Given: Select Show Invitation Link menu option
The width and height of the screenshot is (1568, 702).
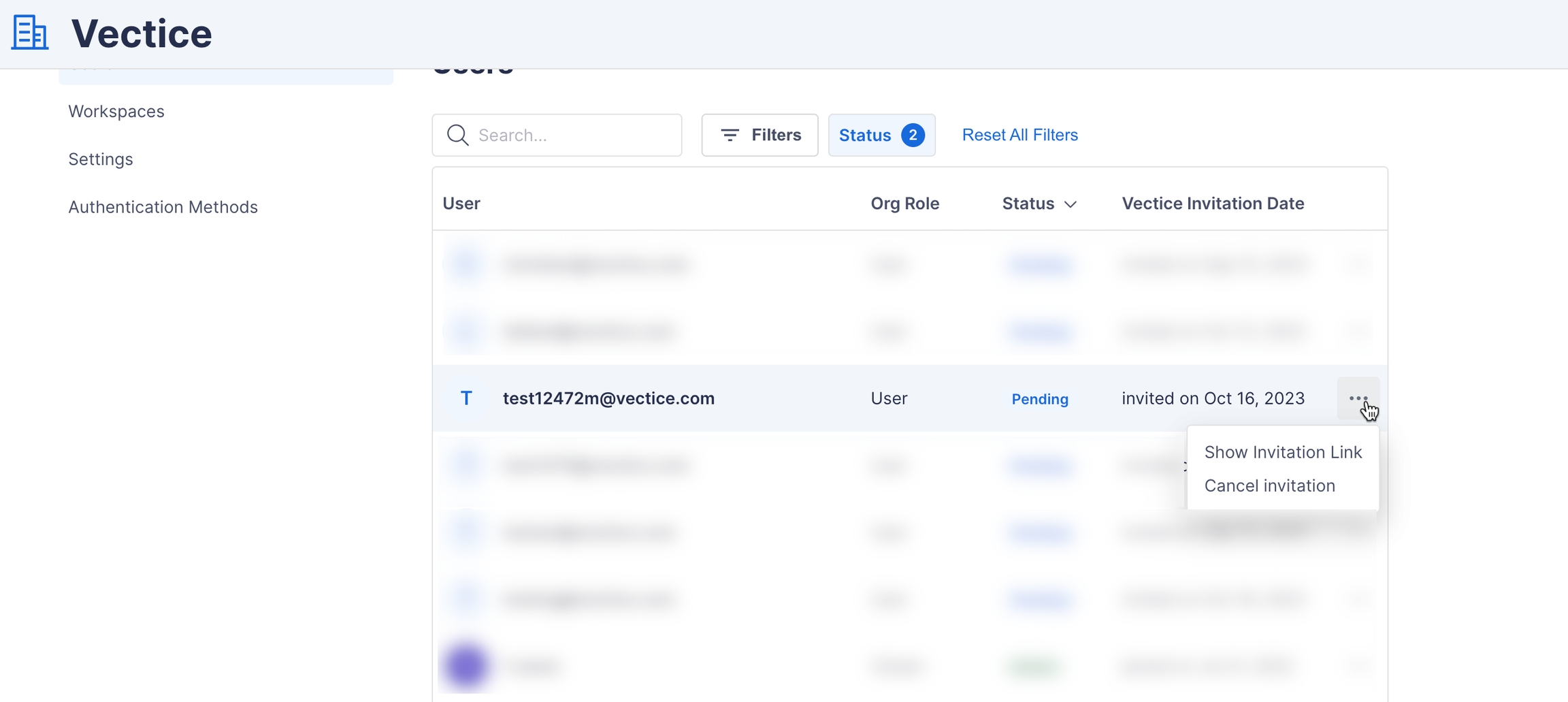Looking at the screenshot, I should tap(1282, 452).
